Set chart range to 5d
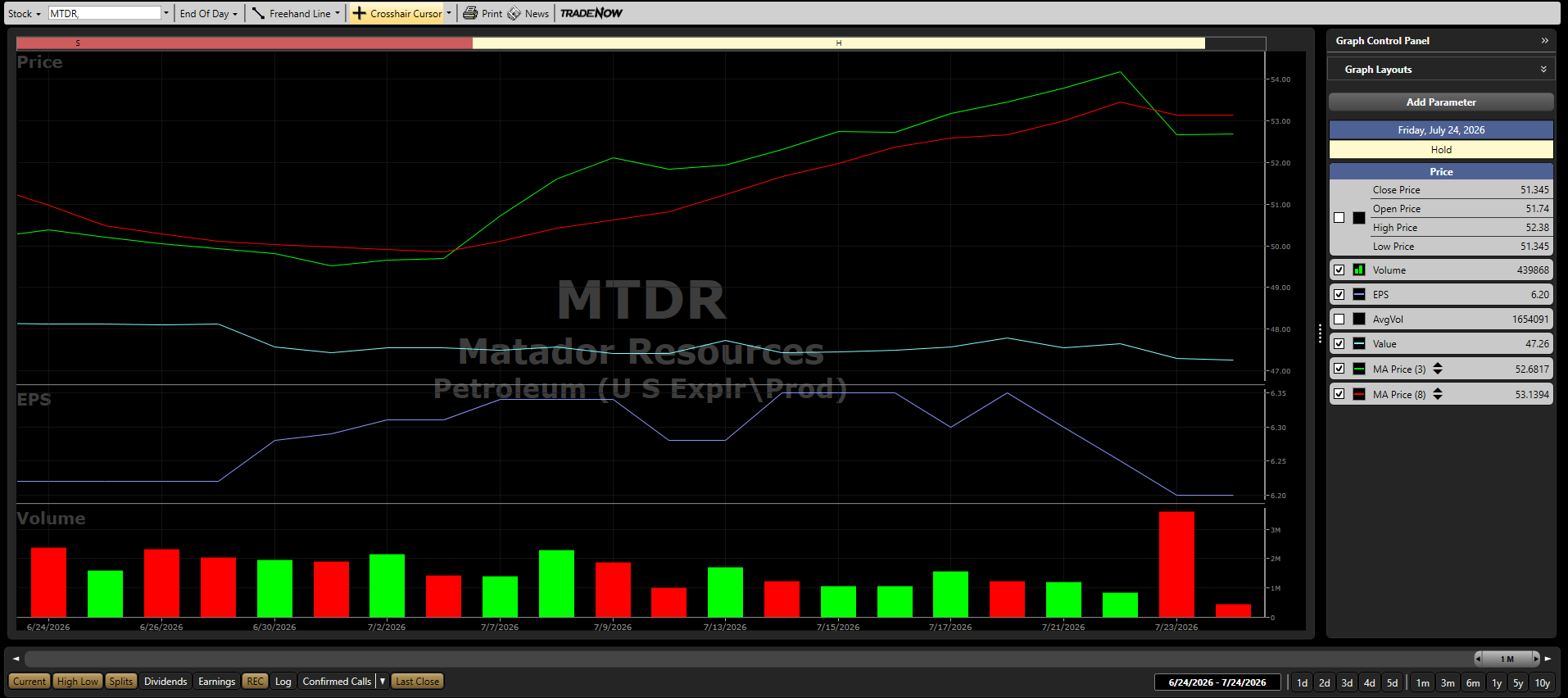This screenshot has height=698, width=1568. tap(1392, 682)
